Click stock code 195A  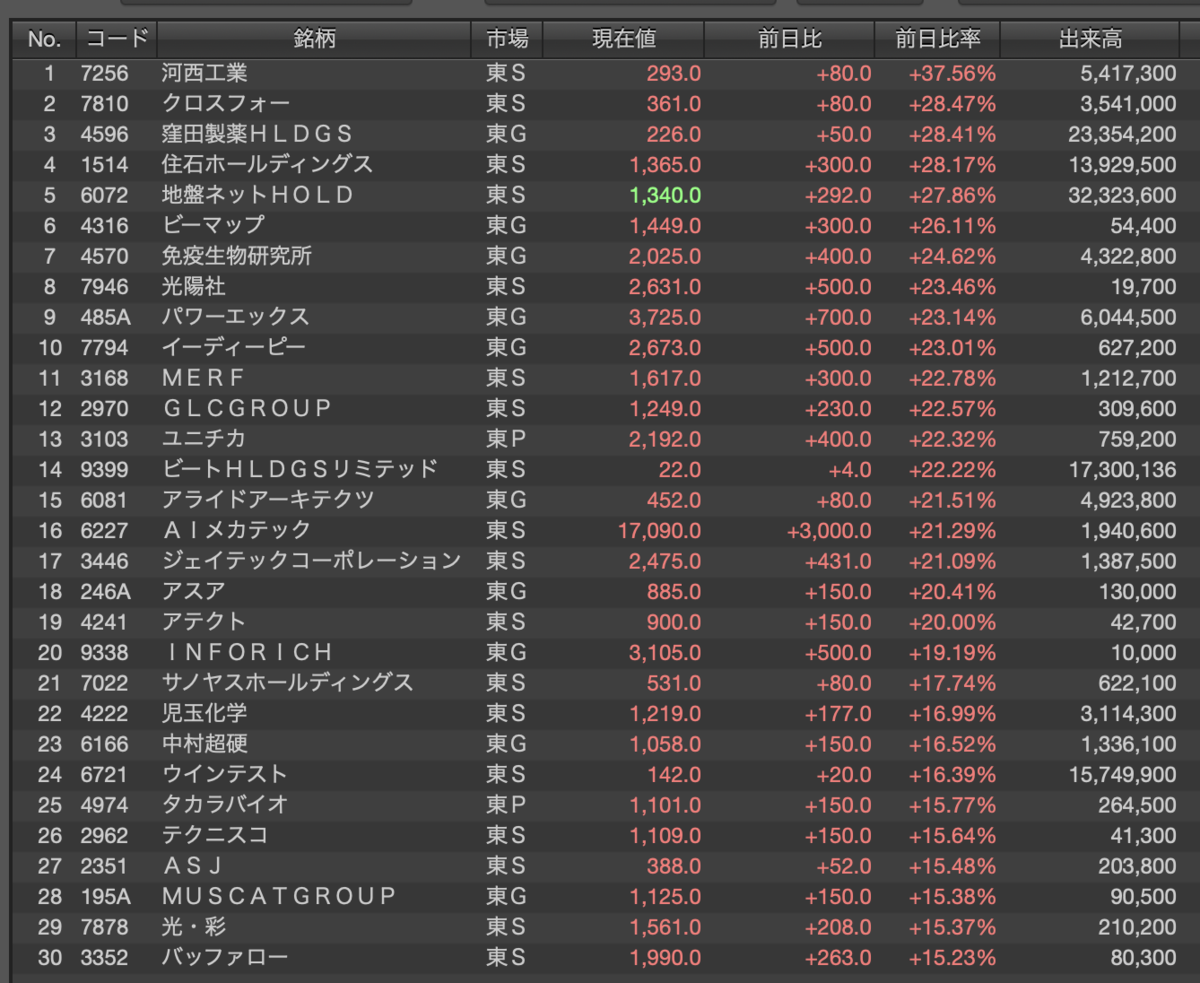[104, 896]
